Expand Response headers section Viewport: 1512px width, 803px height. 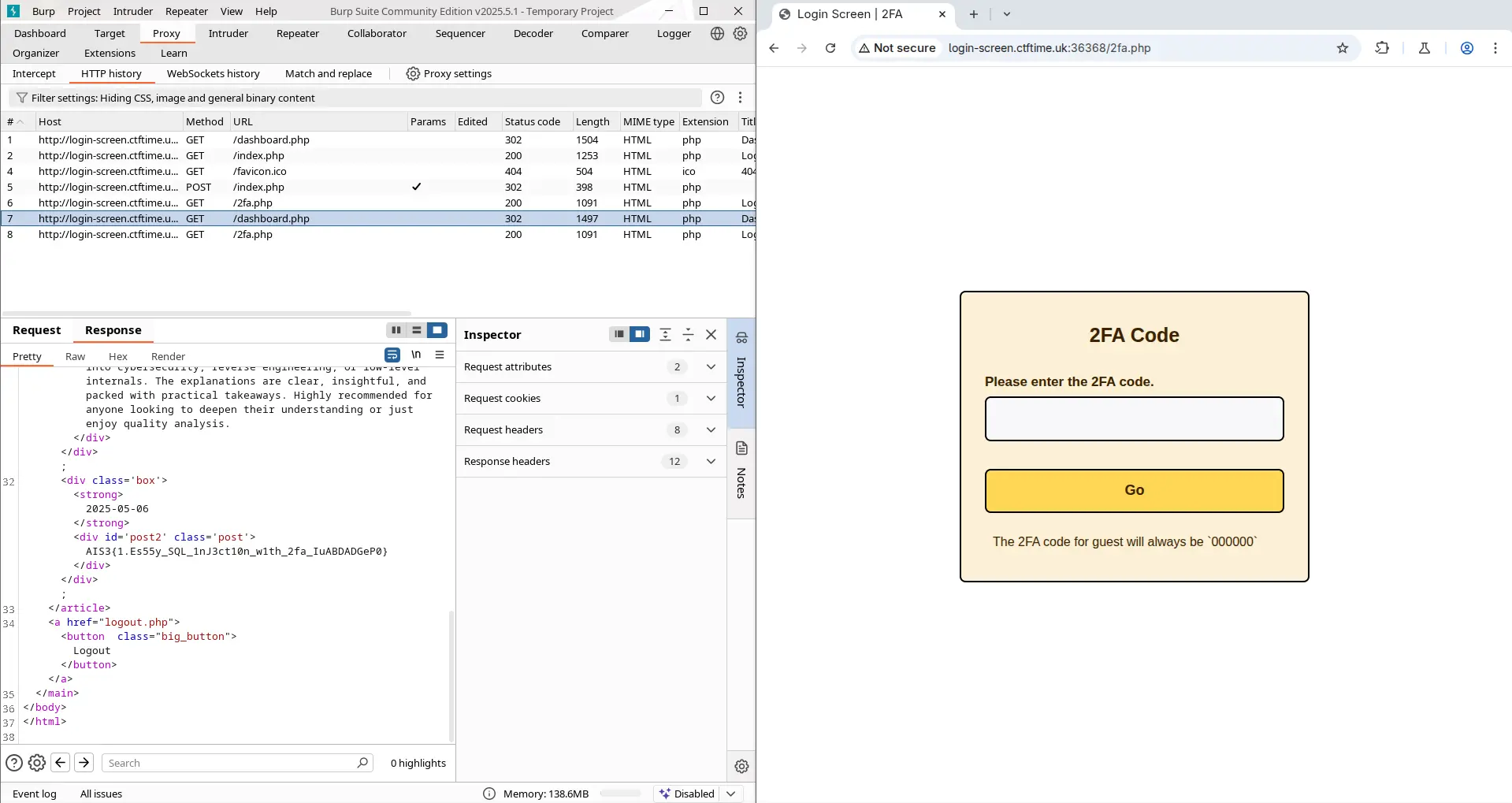tap(711, 461)
